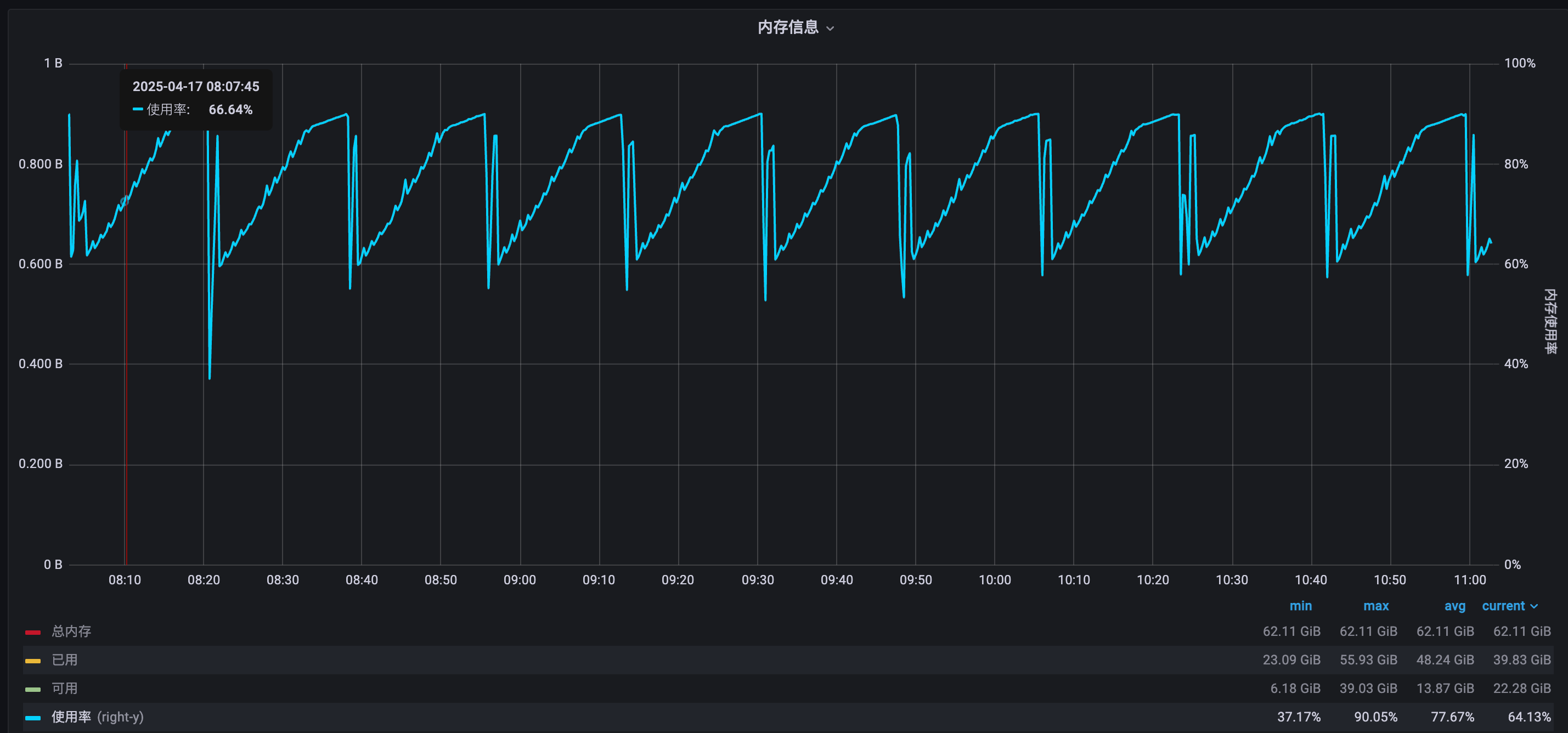Click the chevron next to 内存信息 title
This screenshot has height=733, width=1568.
(830, 29)
